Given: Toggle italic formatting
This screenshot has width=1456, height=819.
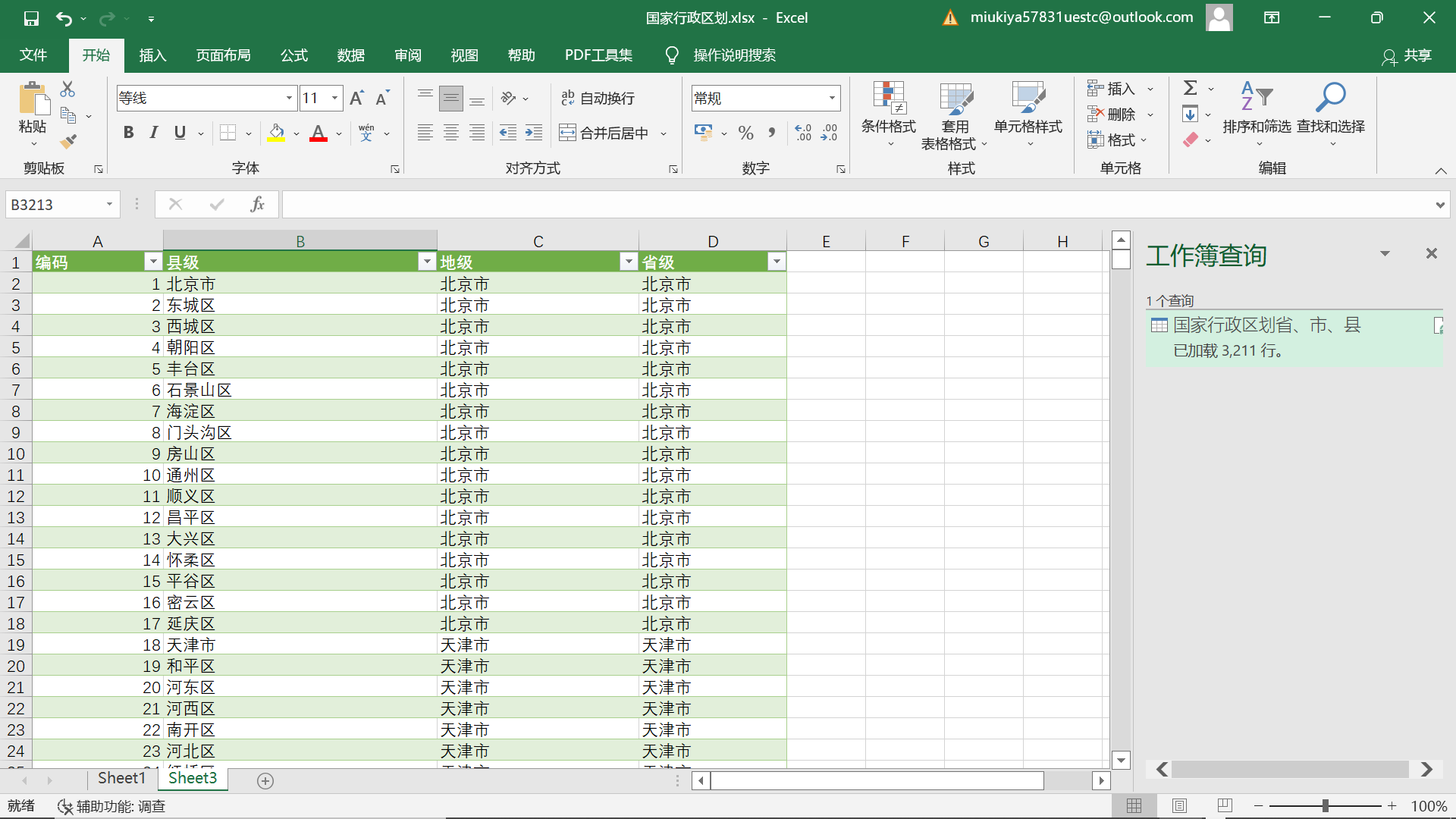Looking at the screenshot, I should pos(154,133).
